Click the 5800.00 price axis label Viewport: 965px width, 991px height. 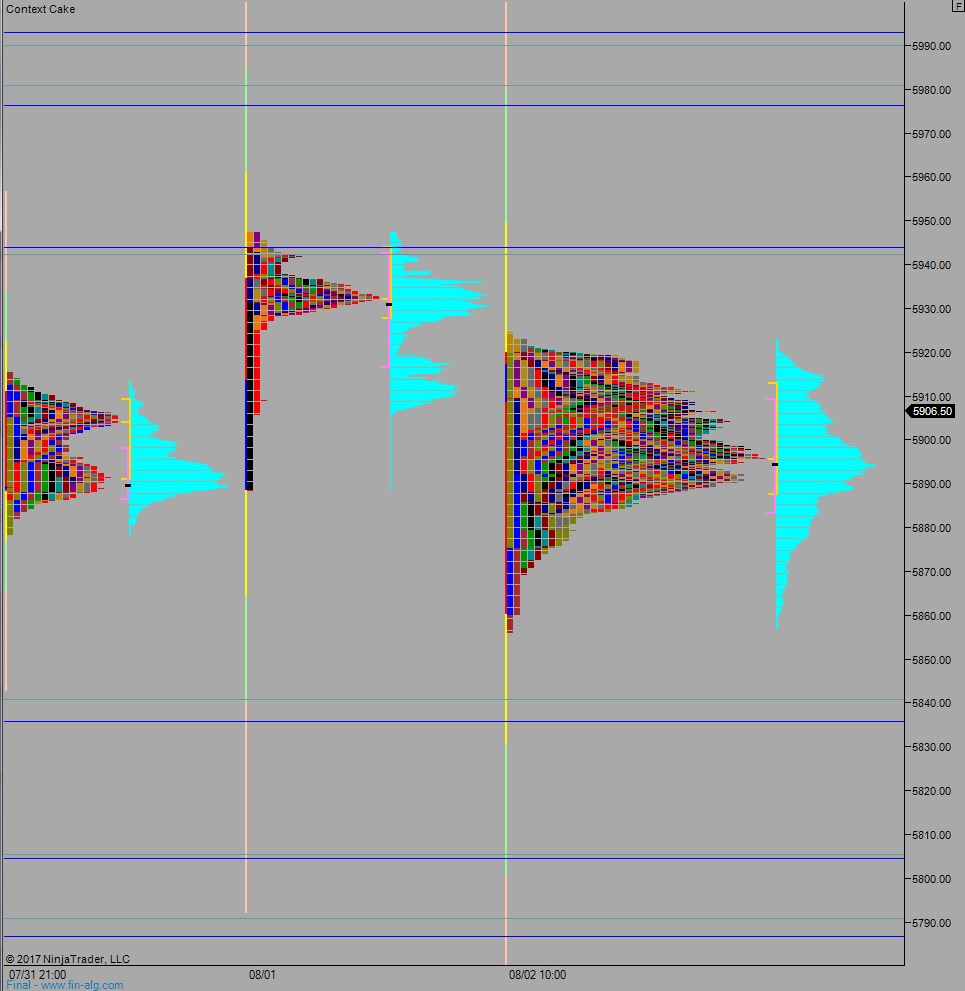(x=931, y=879)
